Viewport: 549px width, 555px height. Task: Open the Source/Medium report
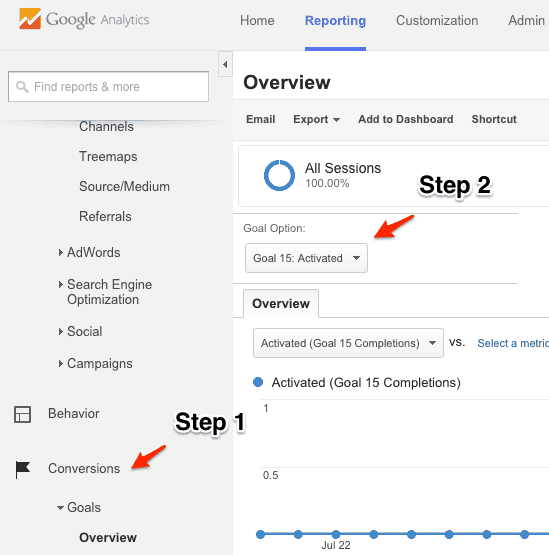pos(124,187)
